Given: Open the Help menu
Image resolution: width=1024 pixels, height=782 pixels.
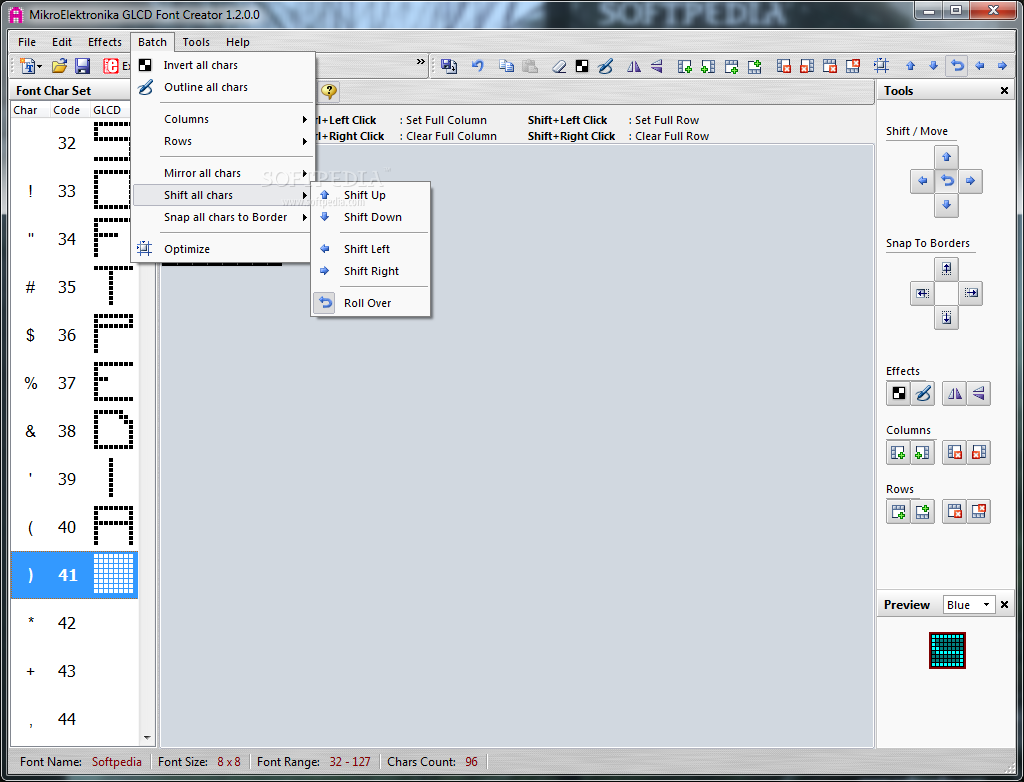Looking at the screenshot, I should [238, 42].
